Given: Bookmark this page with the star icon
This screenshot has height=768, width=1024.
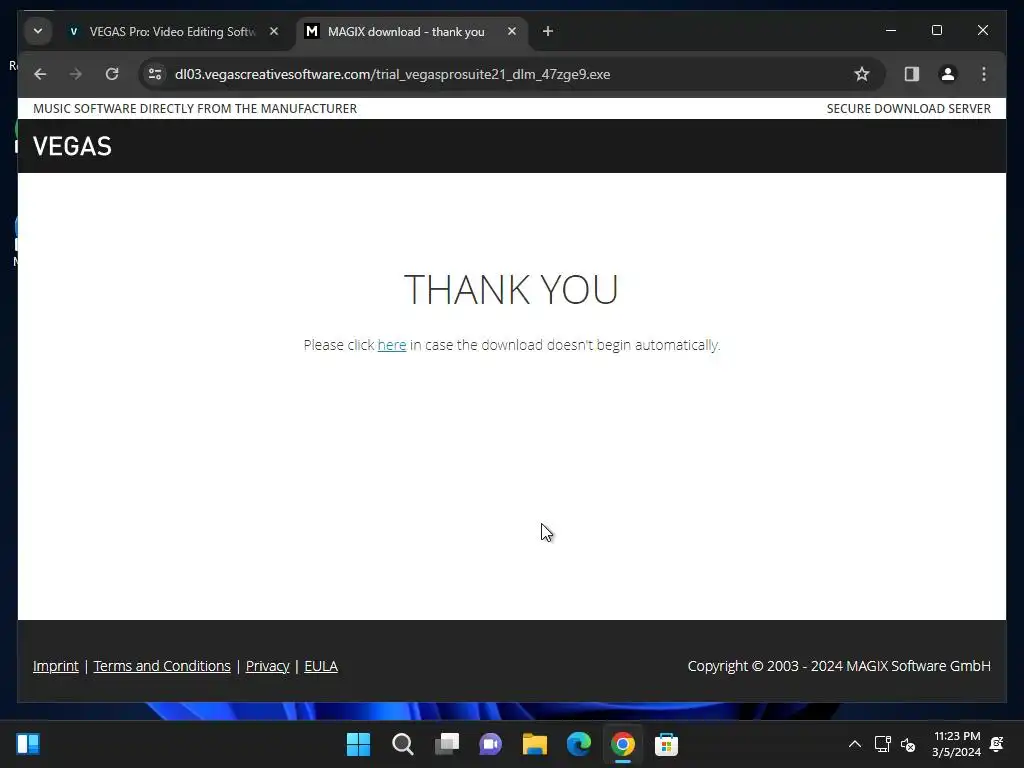Looking at the screenshot, I should [x=861, y=74].
